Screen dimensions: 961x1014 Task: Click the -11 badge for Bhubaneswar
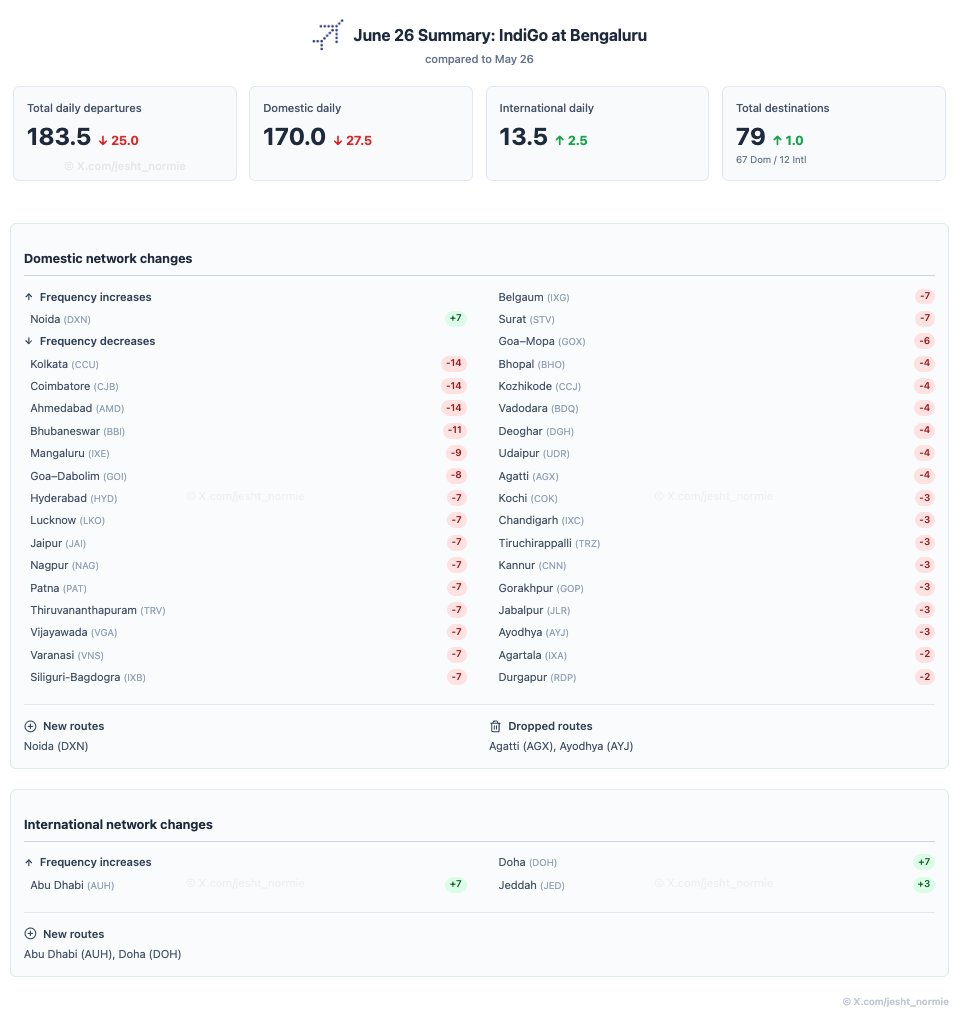(455, 430)
